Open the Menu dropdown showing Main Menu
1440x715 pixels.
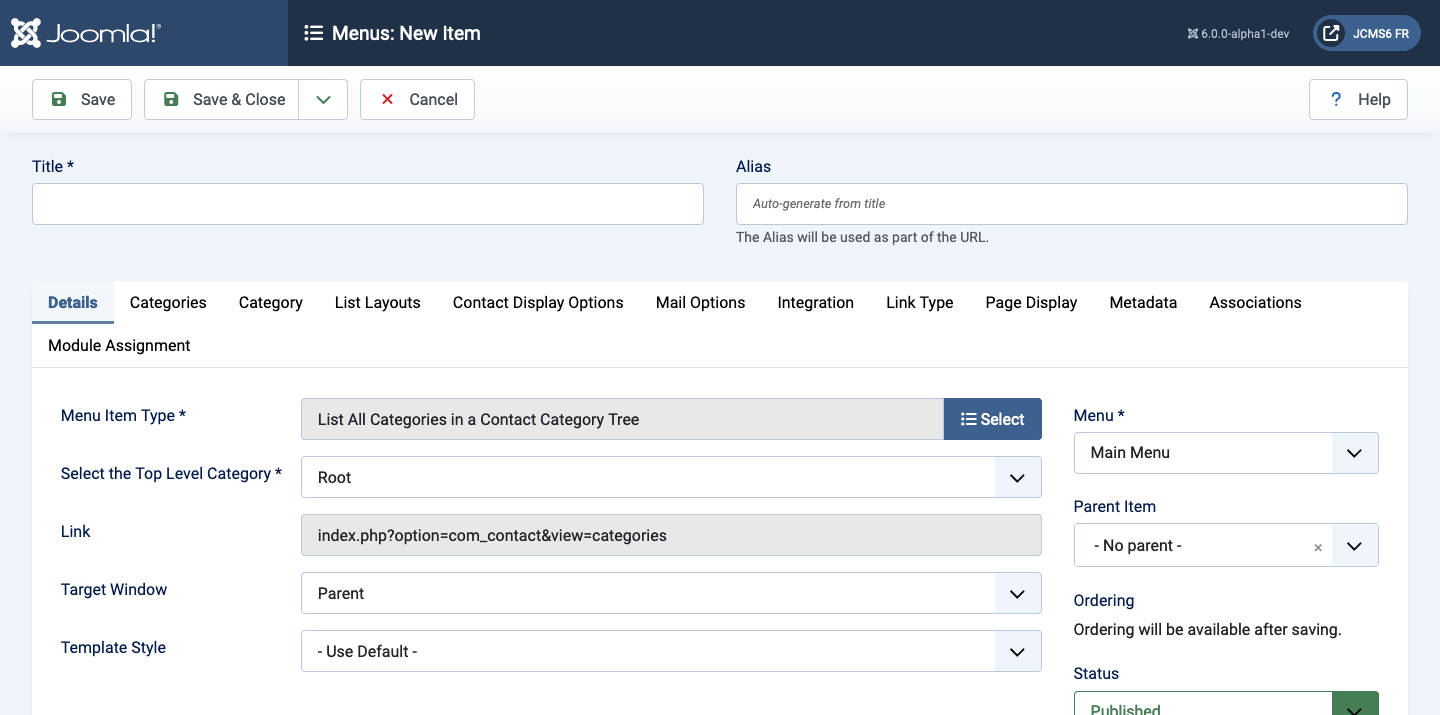pos(1226,452)
